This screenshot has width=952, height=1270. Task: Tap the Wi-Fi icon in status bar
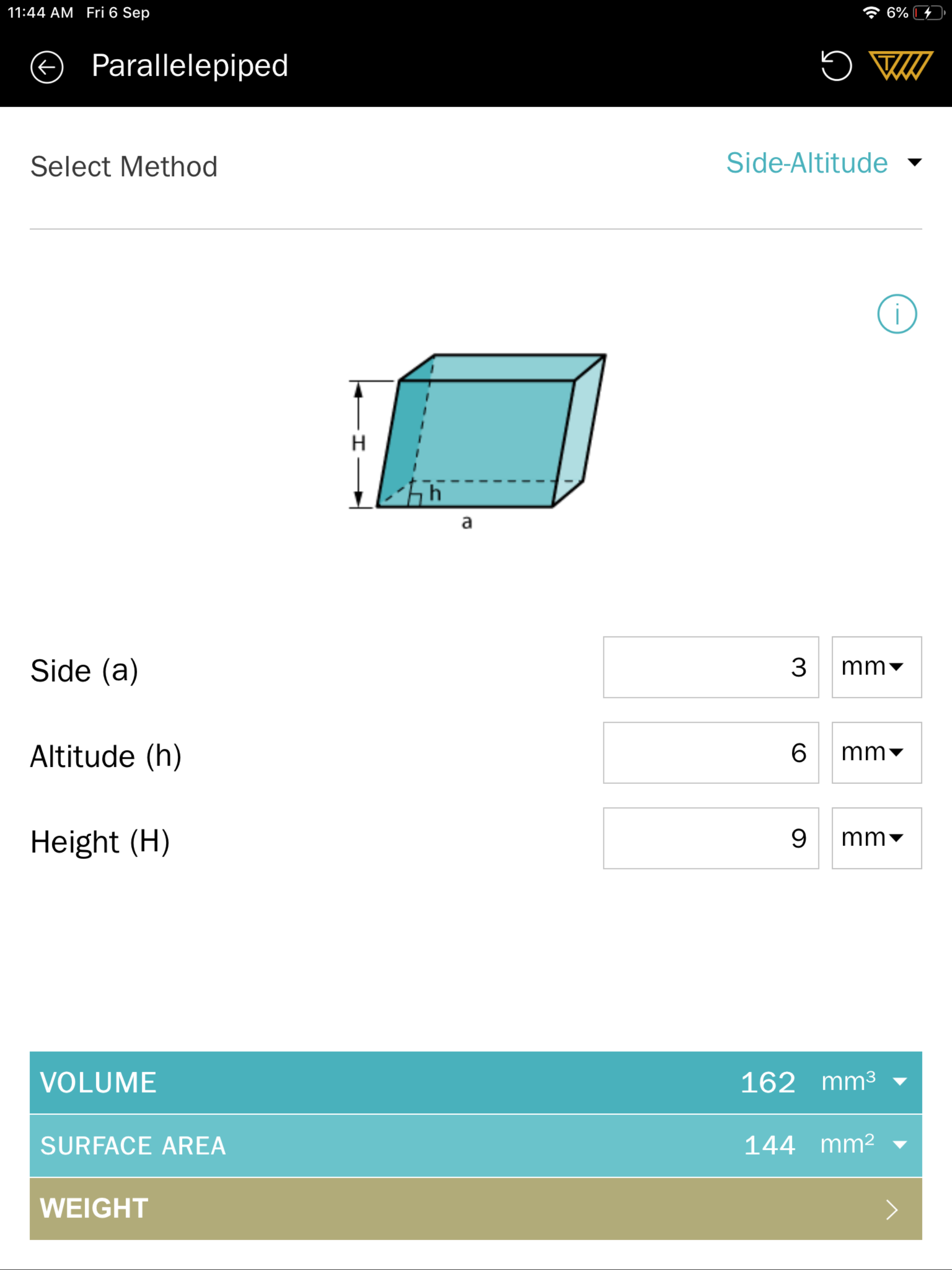[872, 12]
